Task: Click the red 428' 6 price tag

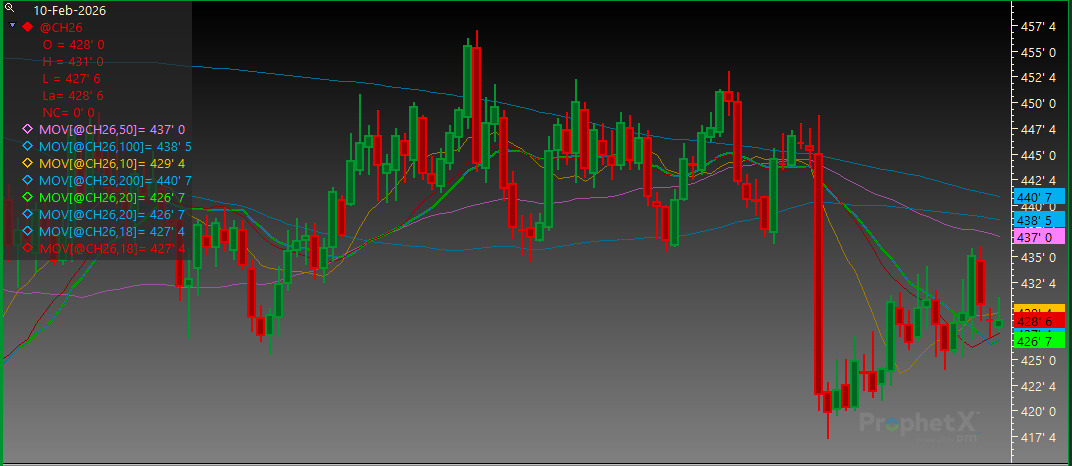Action: [1033, 320]
